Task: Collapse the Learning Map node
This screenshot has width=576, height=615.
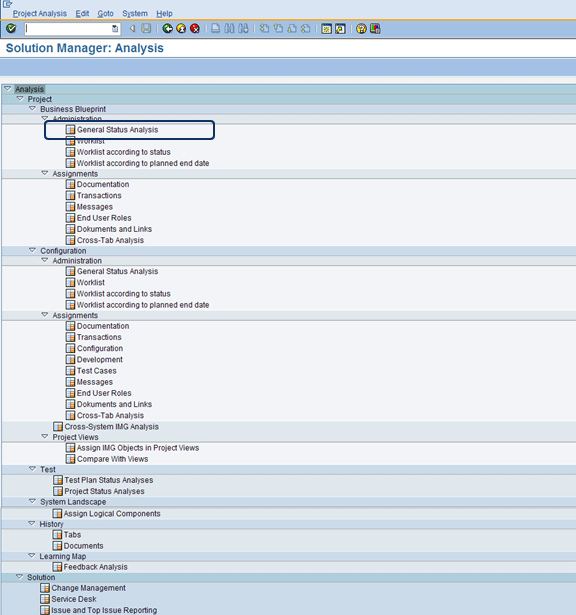Action: coord(32,556)
